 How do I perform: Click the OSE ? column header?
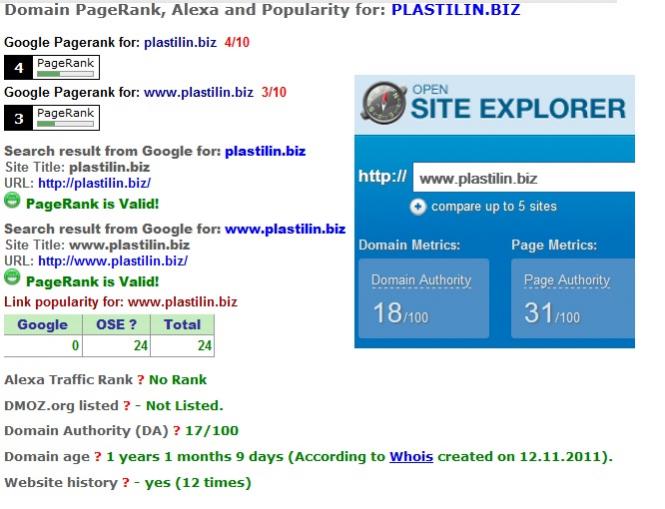pos(116,325)
